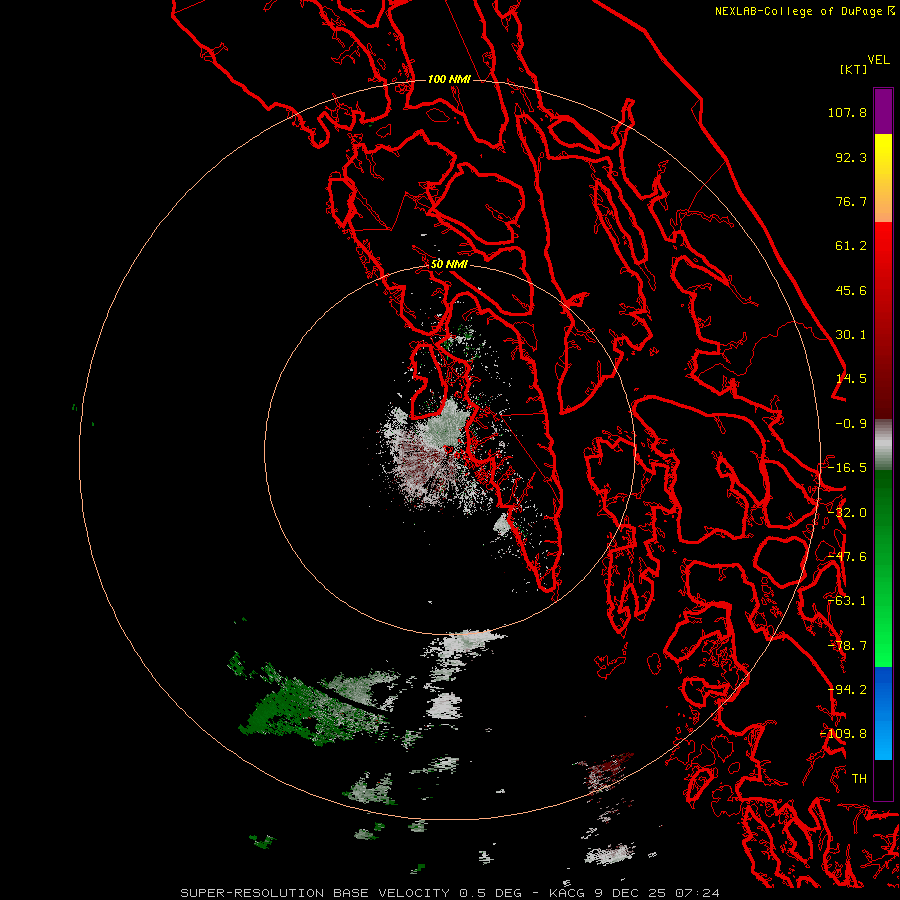Click the -63.1 legend value
The image size is (900, 900).
tap(847, 601)
